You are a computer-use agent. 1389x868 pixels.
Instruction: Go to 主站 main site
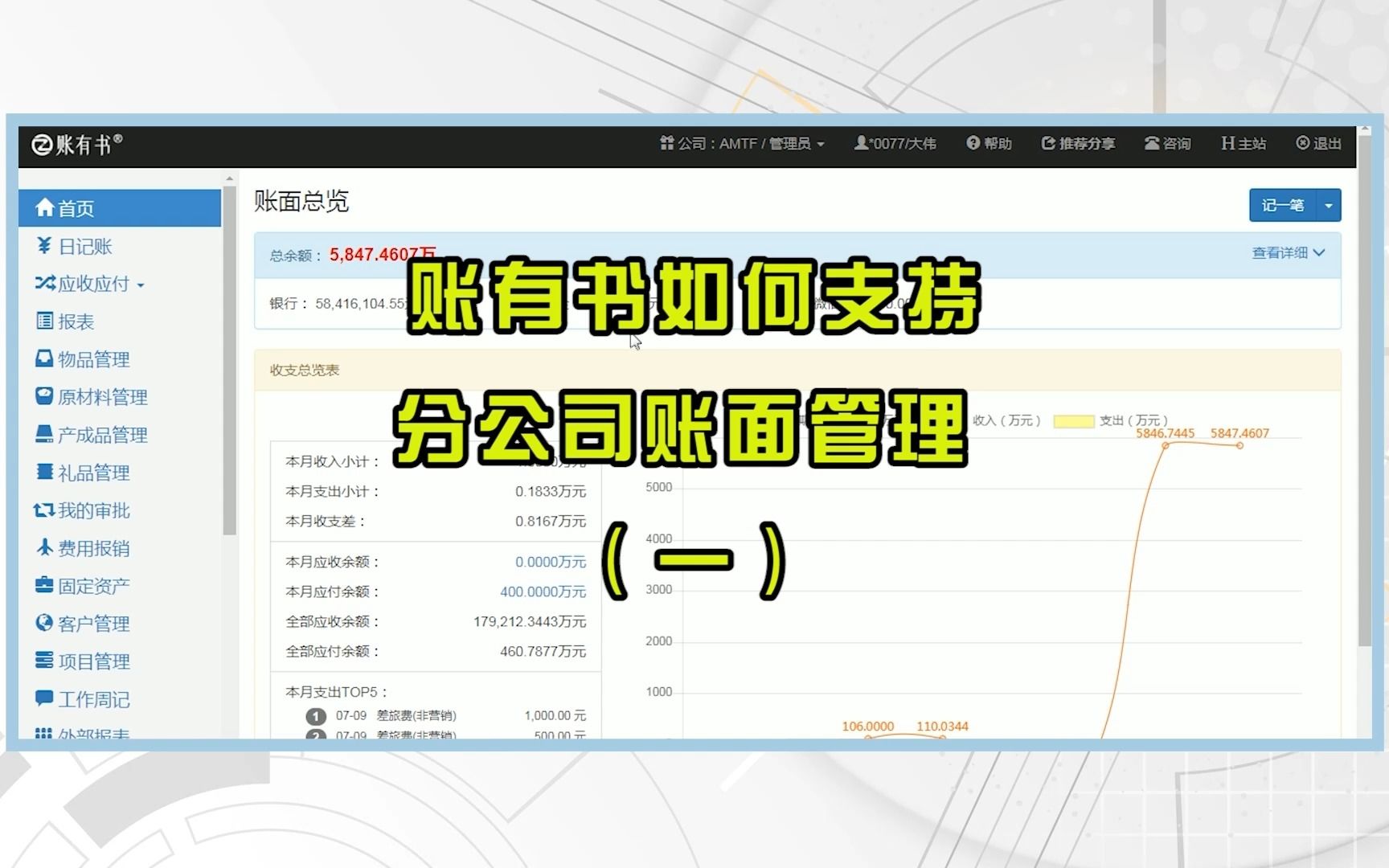[x=1244, y=144]
